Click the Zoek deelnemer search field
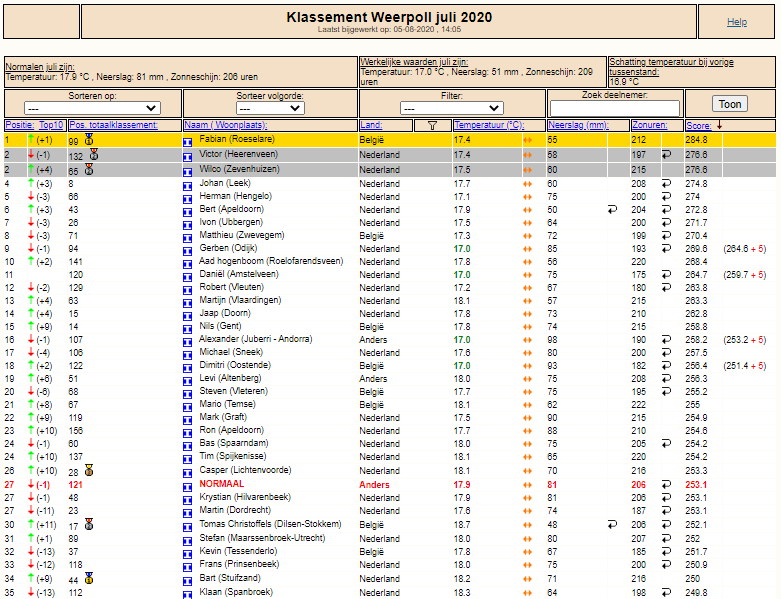 point(615,108)
